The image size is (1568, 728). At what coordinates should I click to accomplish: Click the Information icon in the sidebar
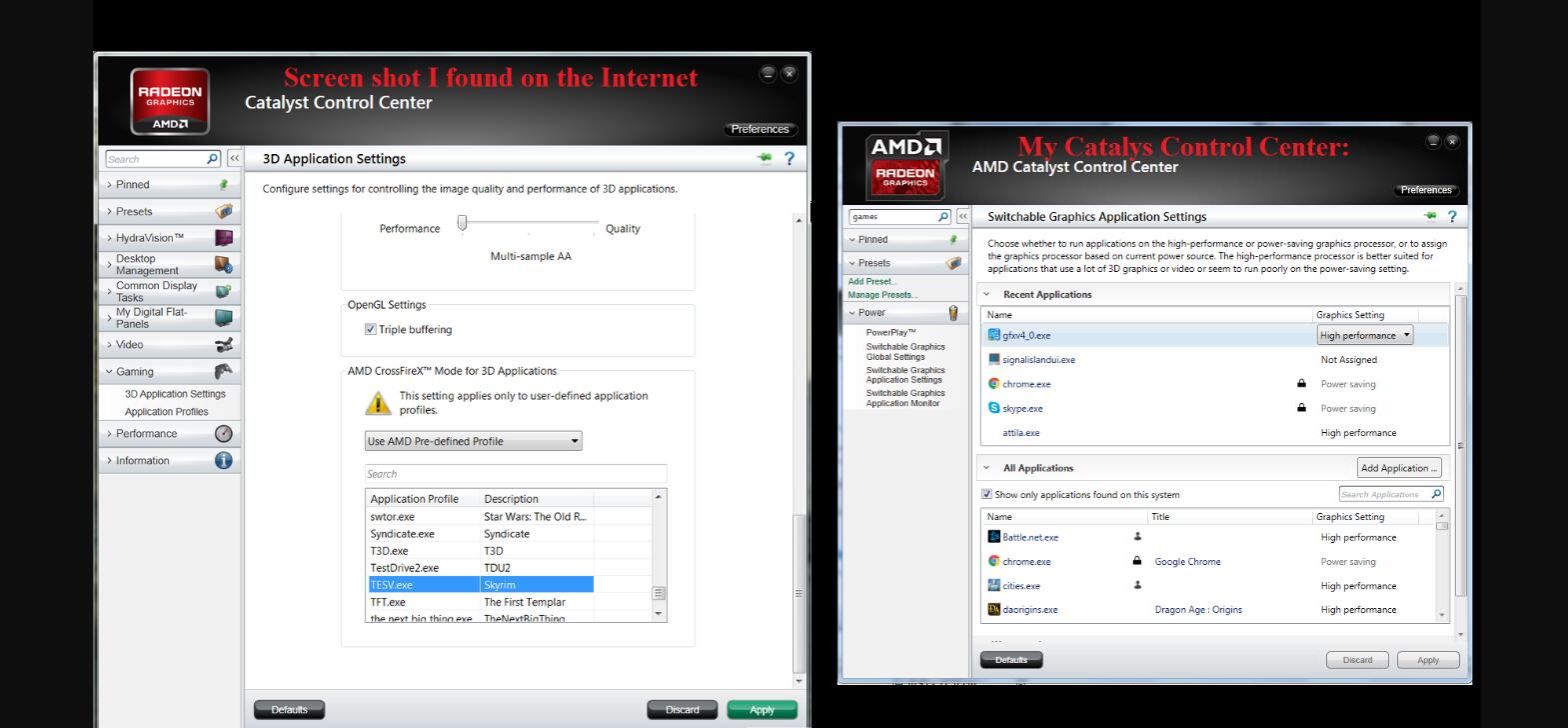click(224, 461)
